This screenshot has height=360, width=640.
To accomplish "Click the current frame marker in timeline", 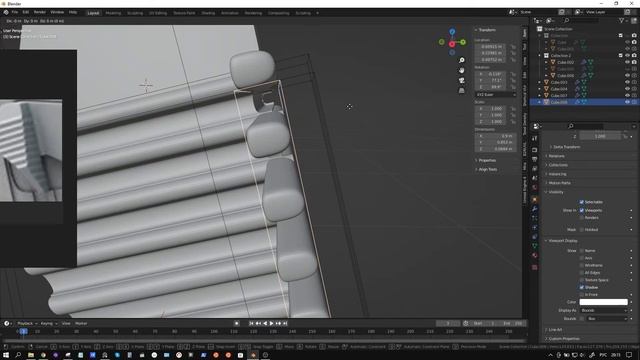I will pos(24,331).
